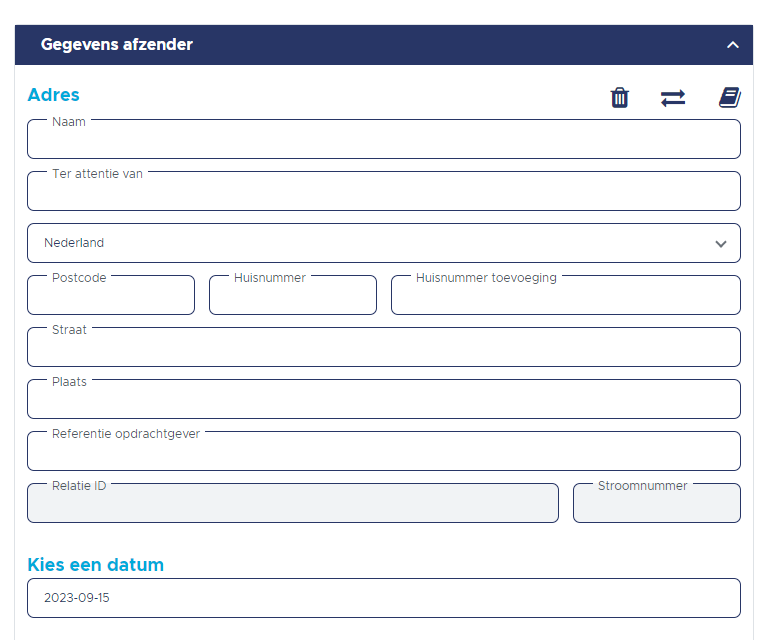The image size is (759, 640).
Task: Open the address book icon
Action: (x=730, y=97)
